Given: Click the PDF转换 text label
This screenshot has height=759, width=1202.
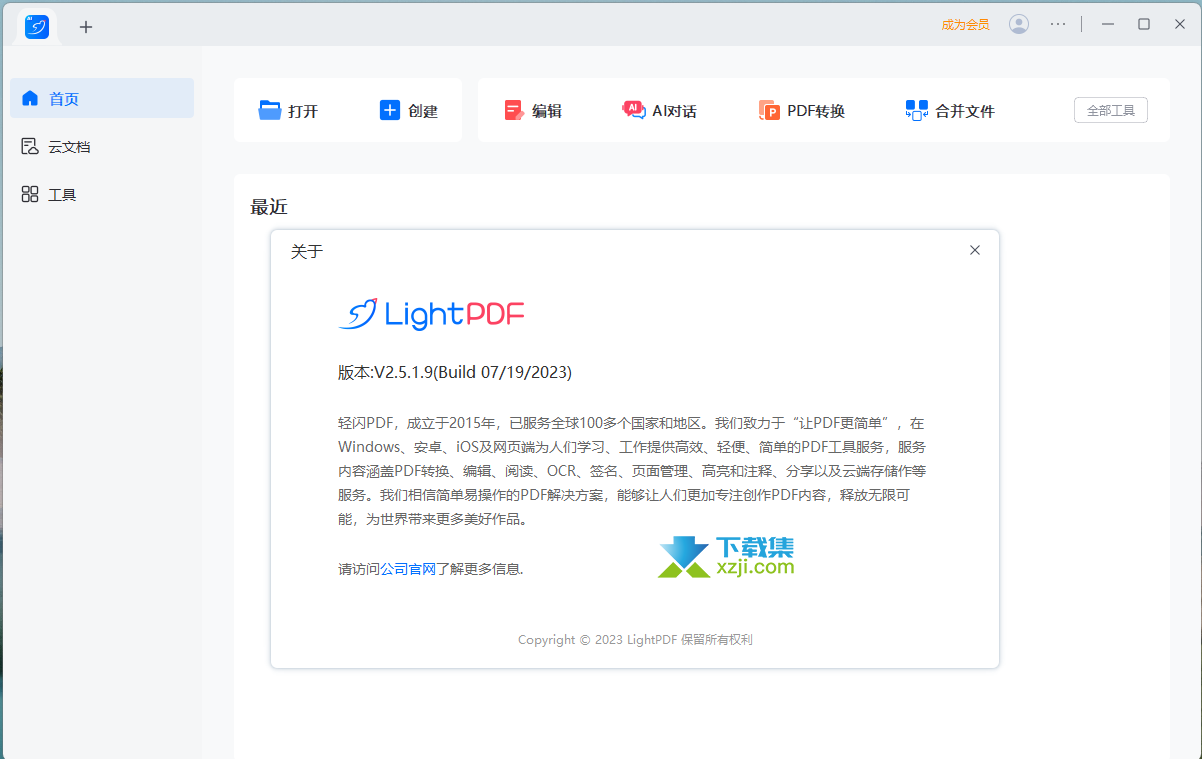Looking at the screenshot, I should pyautogui.click(x=816, y=111).
